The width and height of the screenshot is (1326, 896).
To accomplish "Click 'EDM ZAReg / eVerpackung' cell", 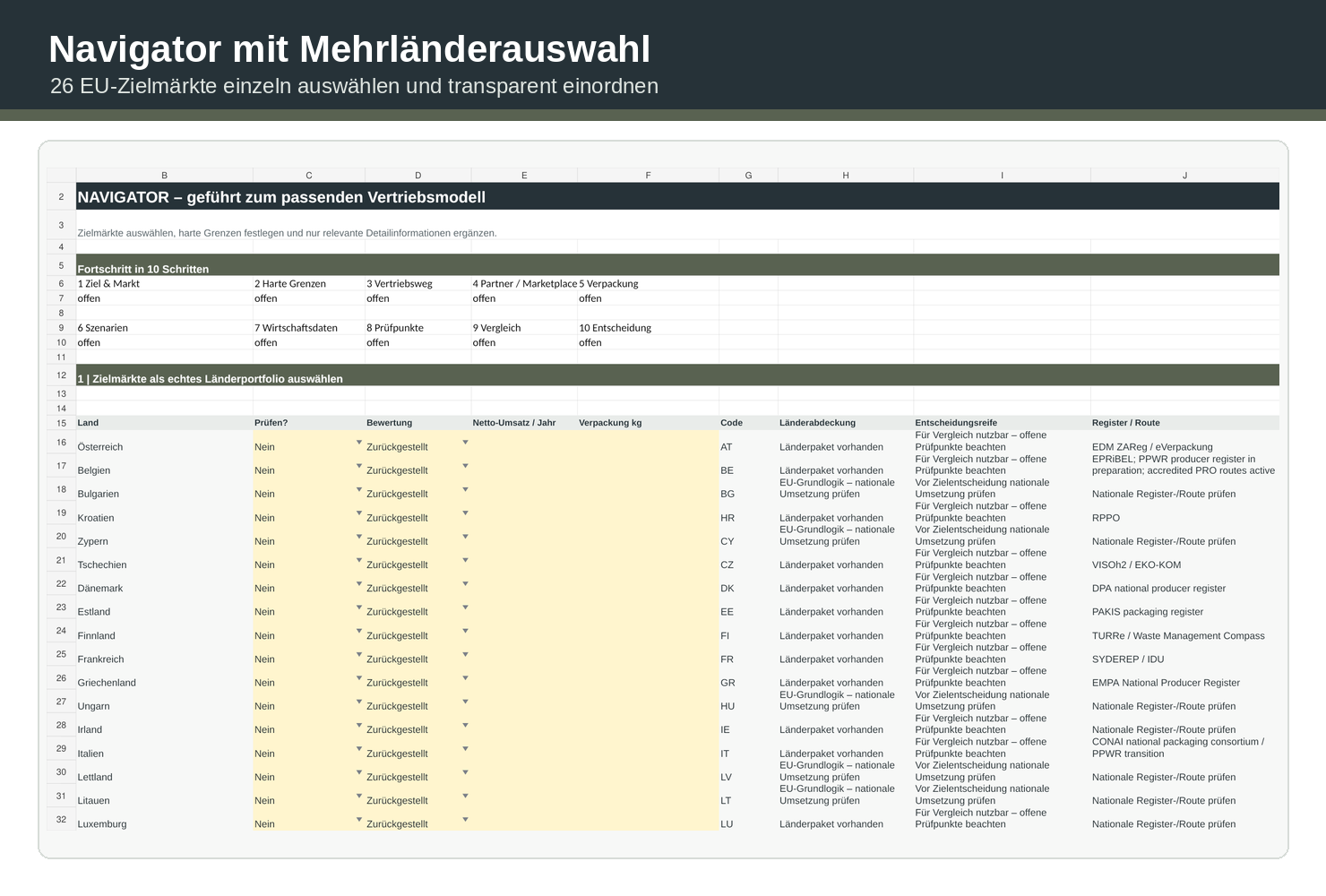I will [1184, 442].
